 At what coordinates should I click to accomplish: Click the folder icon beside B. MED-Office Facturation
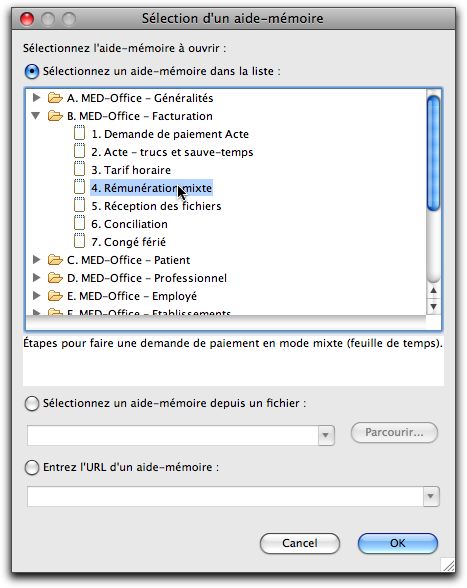coord(55,116)
